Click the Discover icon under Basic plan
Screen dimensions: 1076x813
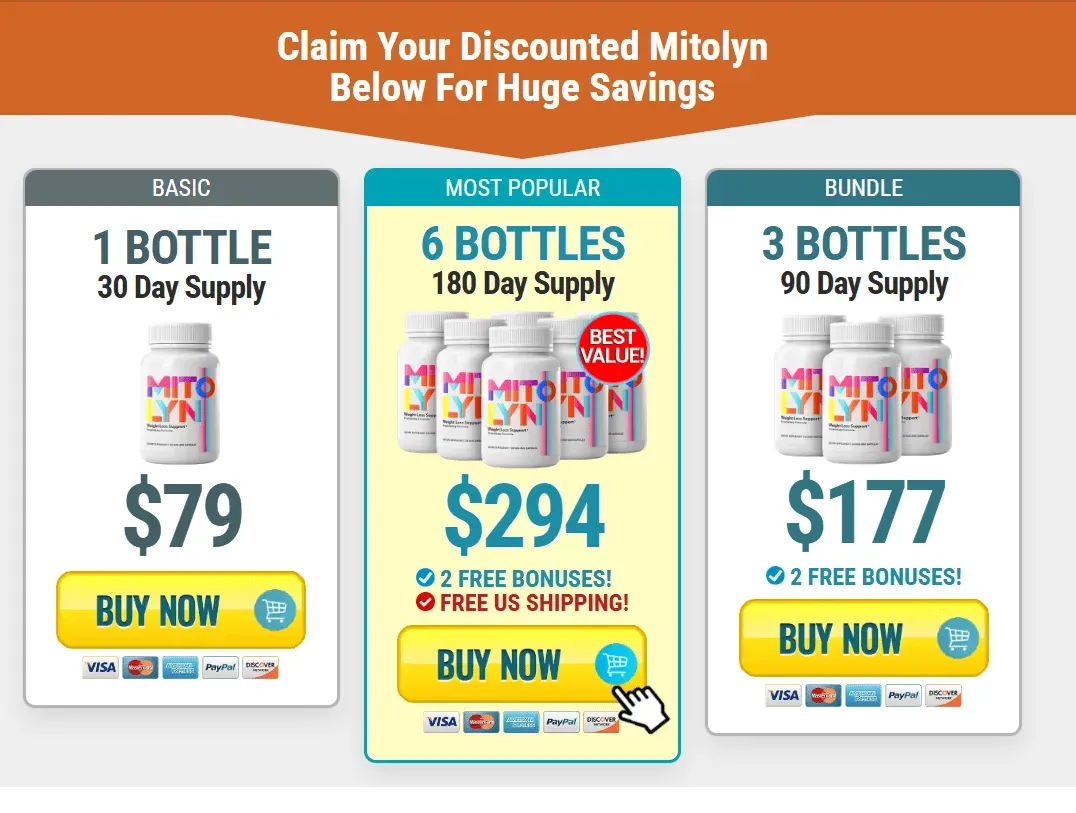pyautogui.click(x=260, y=667)
